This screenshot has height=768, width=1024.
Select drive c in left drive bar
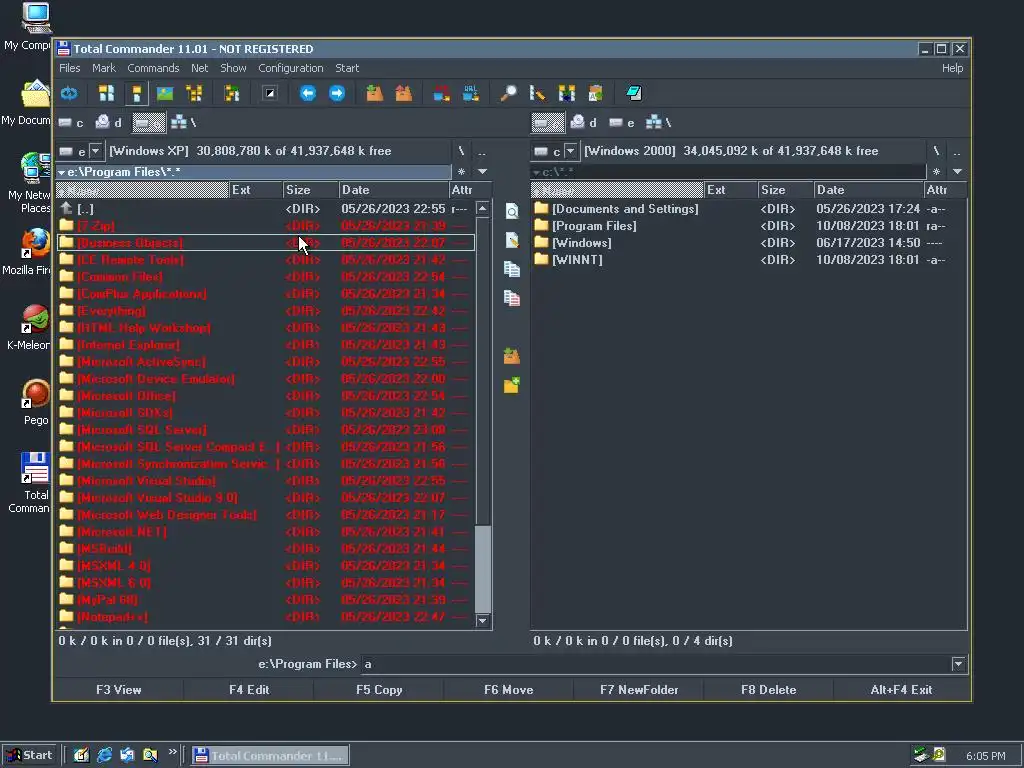(71, 123)
